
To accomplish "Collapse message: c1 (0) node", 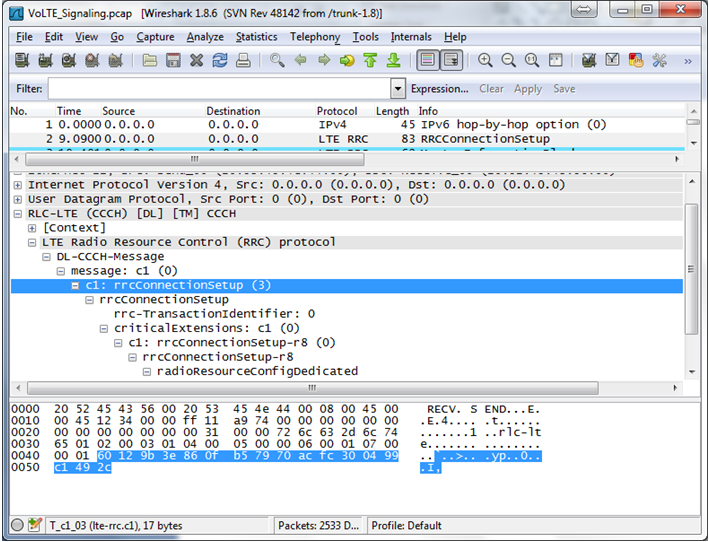I will [61, 271].
